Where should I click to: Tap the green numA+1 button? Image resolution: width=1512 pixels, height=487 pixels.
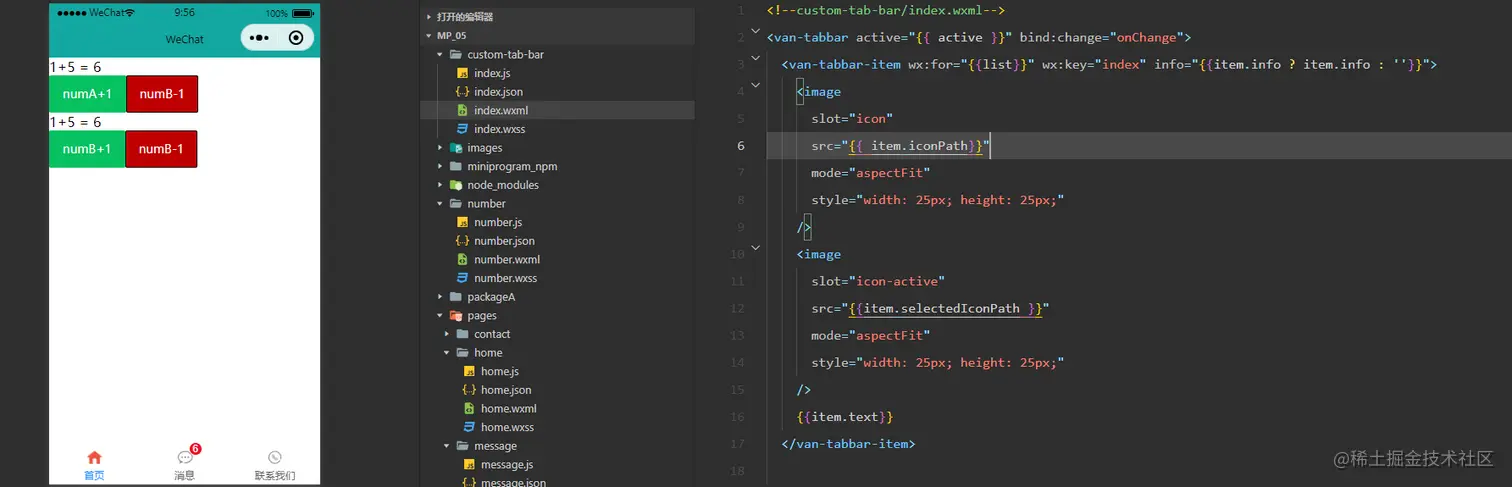(x=87, y=93)
